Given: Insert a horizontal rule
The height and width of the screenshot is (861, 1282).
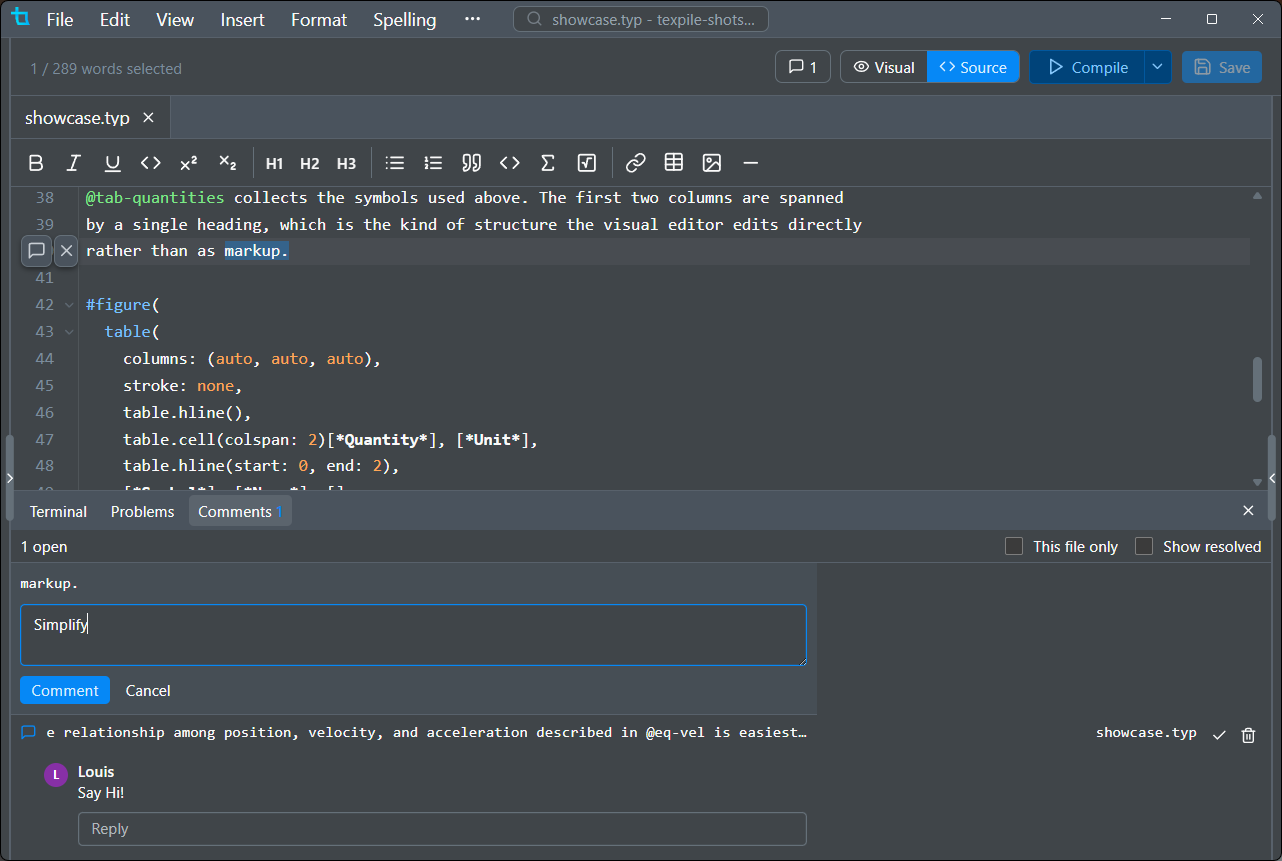Looking at the screenshot, I should (x=751, y=163).
